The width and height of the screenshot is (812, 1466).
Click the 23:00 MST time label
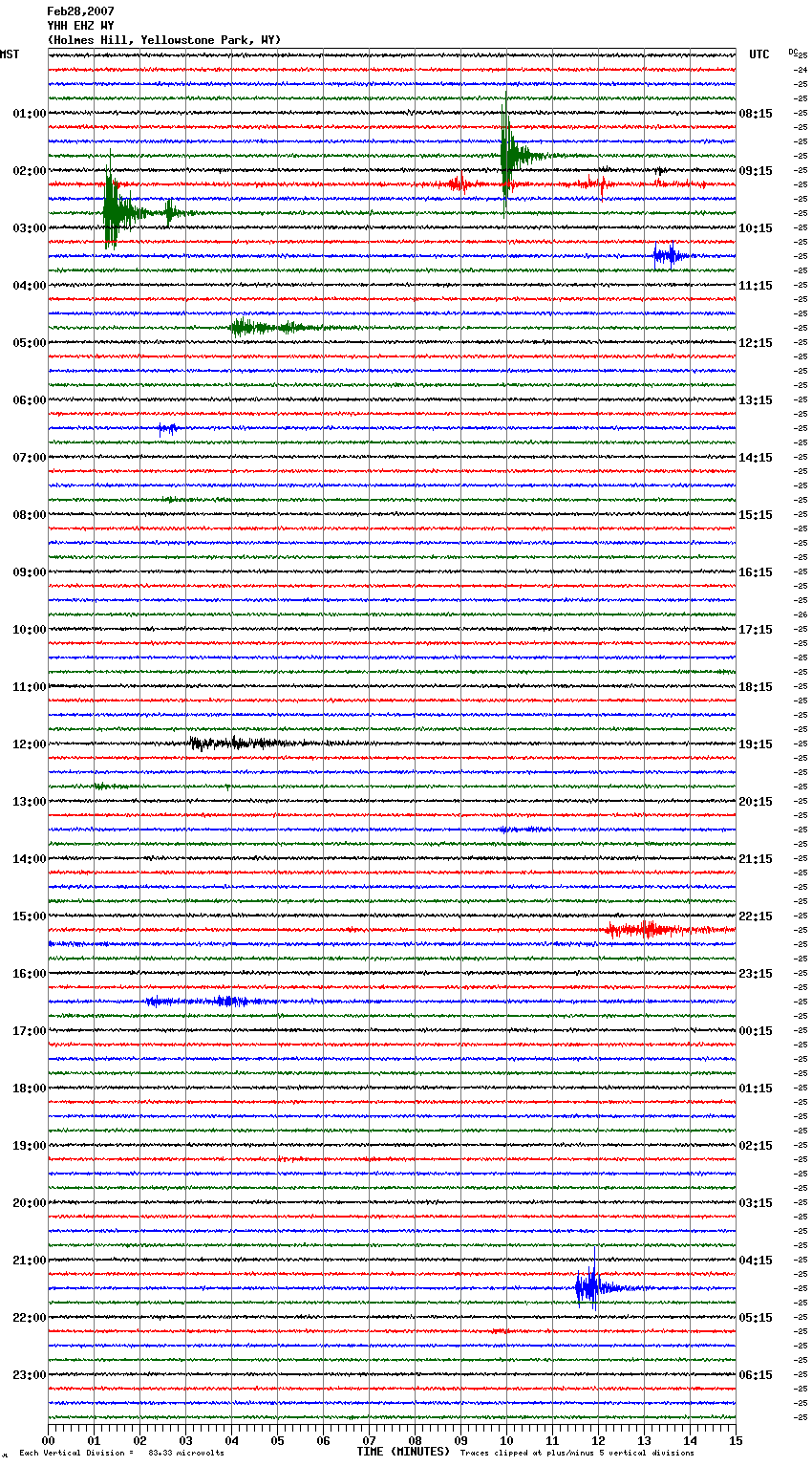tap(30, 1375)
